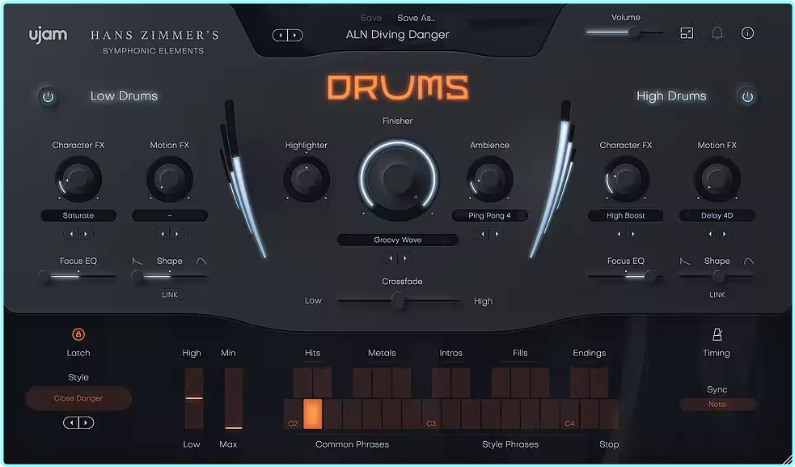This screenshot has height=467, width=795.
Task: Click the C3 key
Action: click(x=431, y=414)
